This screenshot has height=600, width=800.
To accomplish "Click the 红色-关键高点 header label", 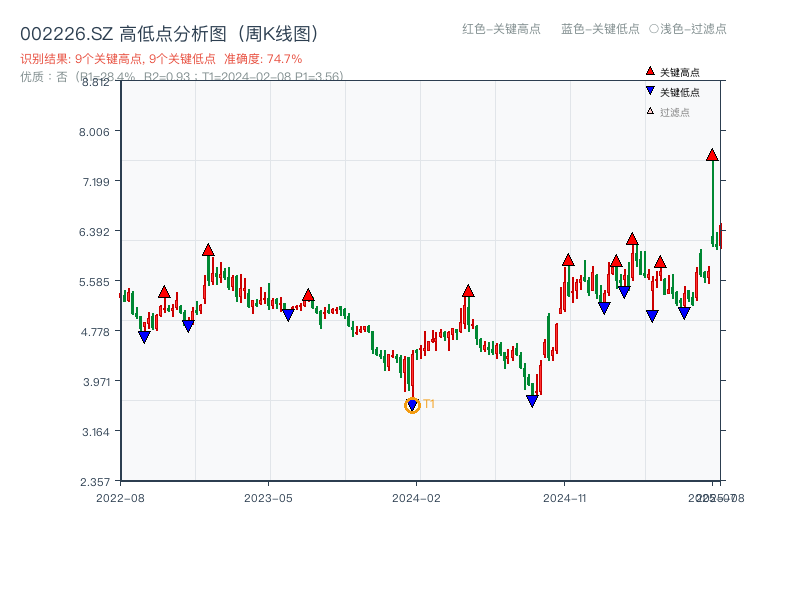I will pyautogui.click(x=500, y=29).
